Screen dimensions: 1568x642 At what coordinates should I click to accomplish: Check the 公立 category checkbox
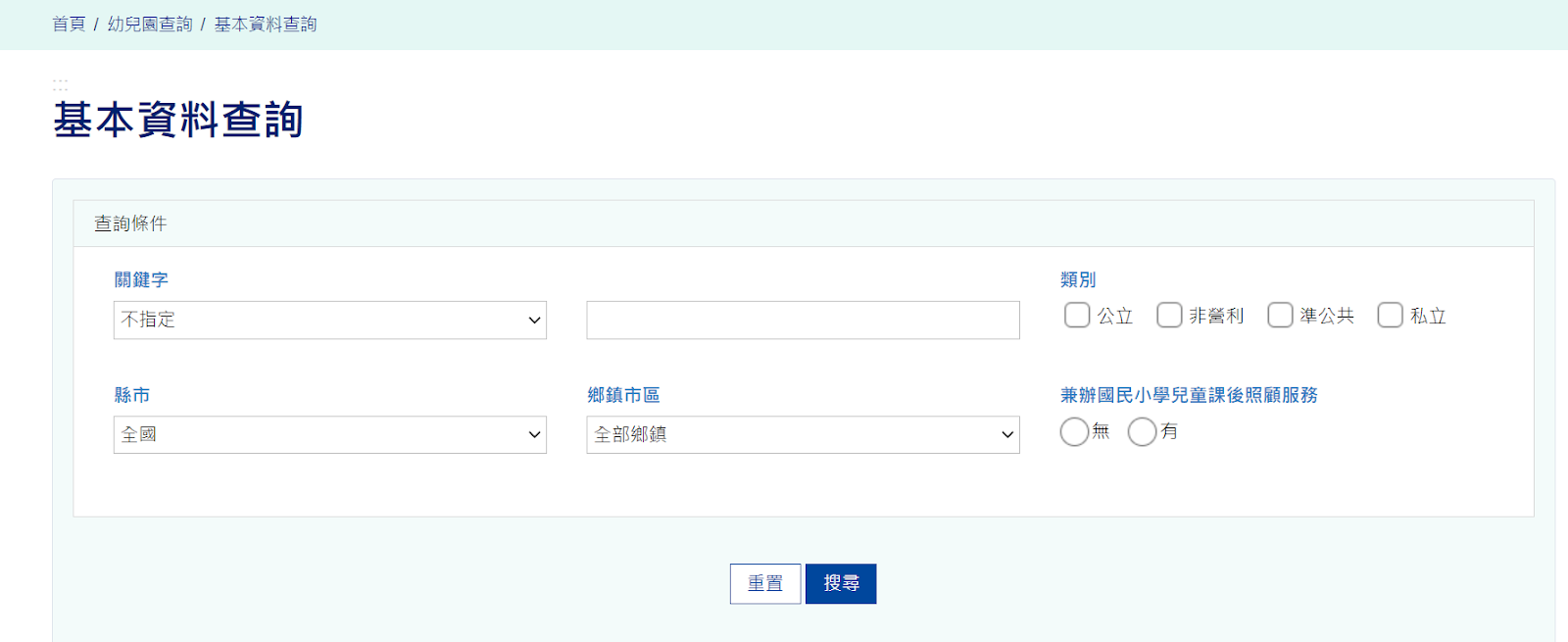(x=1077, y=315)
